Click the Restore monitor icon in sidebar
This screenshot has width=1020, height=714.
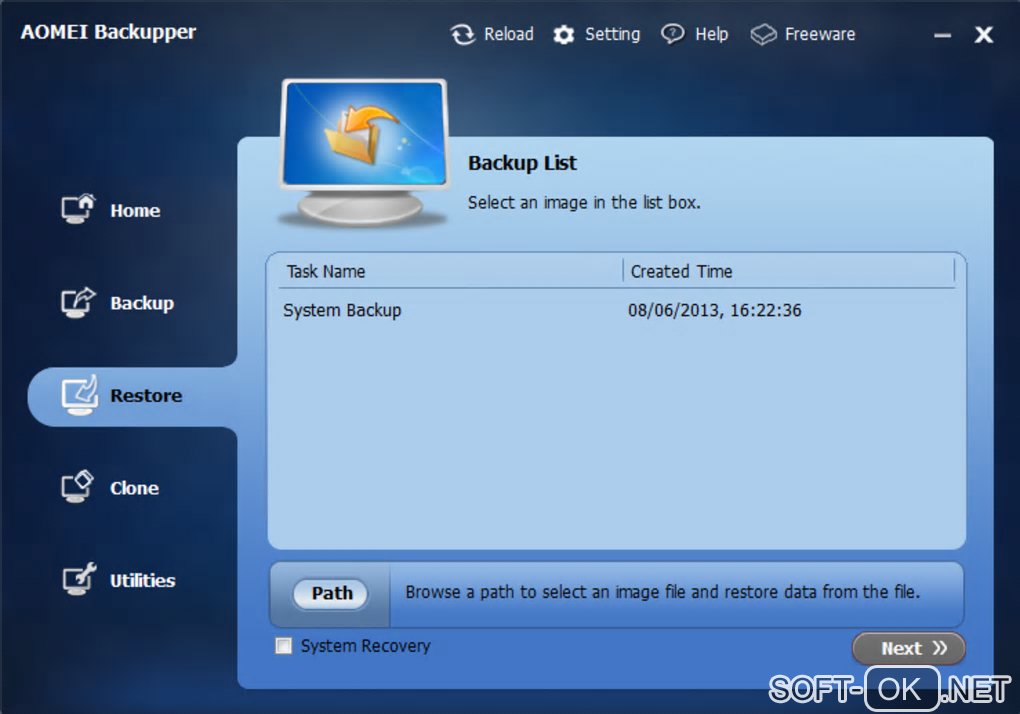(x=79, y=395)
